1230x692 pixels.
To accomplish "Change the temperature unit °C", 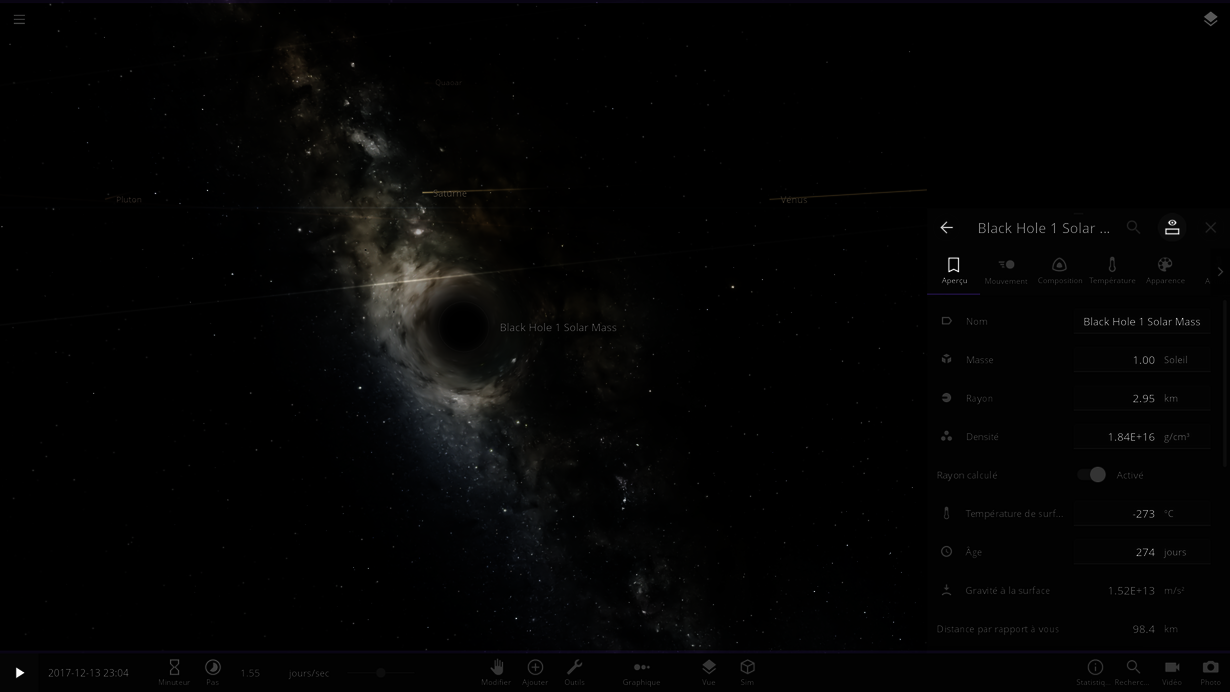I will (1169, 514).
